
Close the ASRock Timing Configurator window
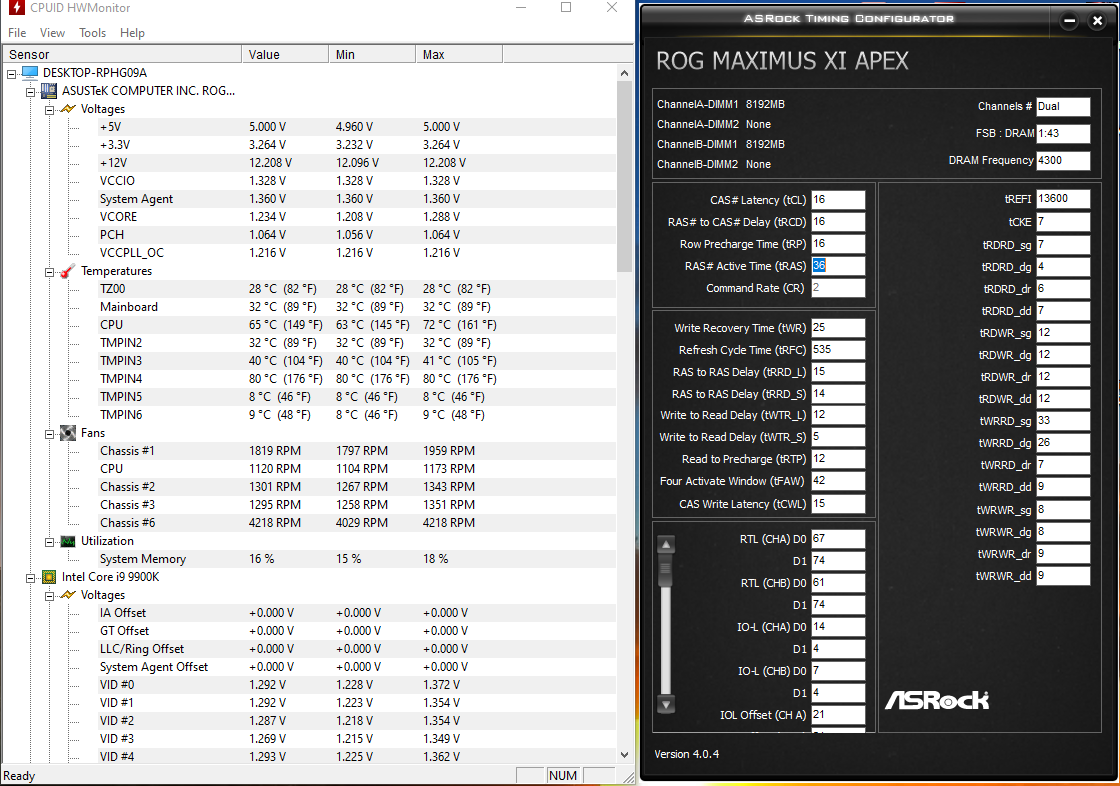click(x=1098, y=21)
